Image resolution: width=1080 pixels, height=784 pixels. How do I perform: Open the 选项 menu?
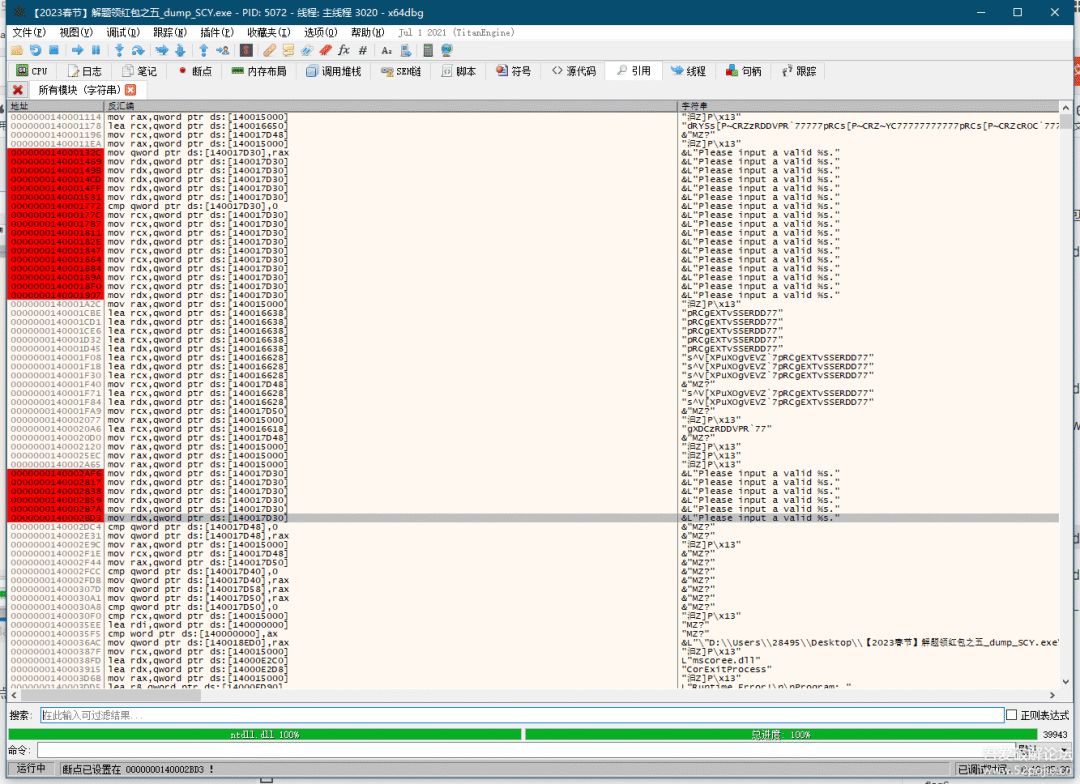320,32
